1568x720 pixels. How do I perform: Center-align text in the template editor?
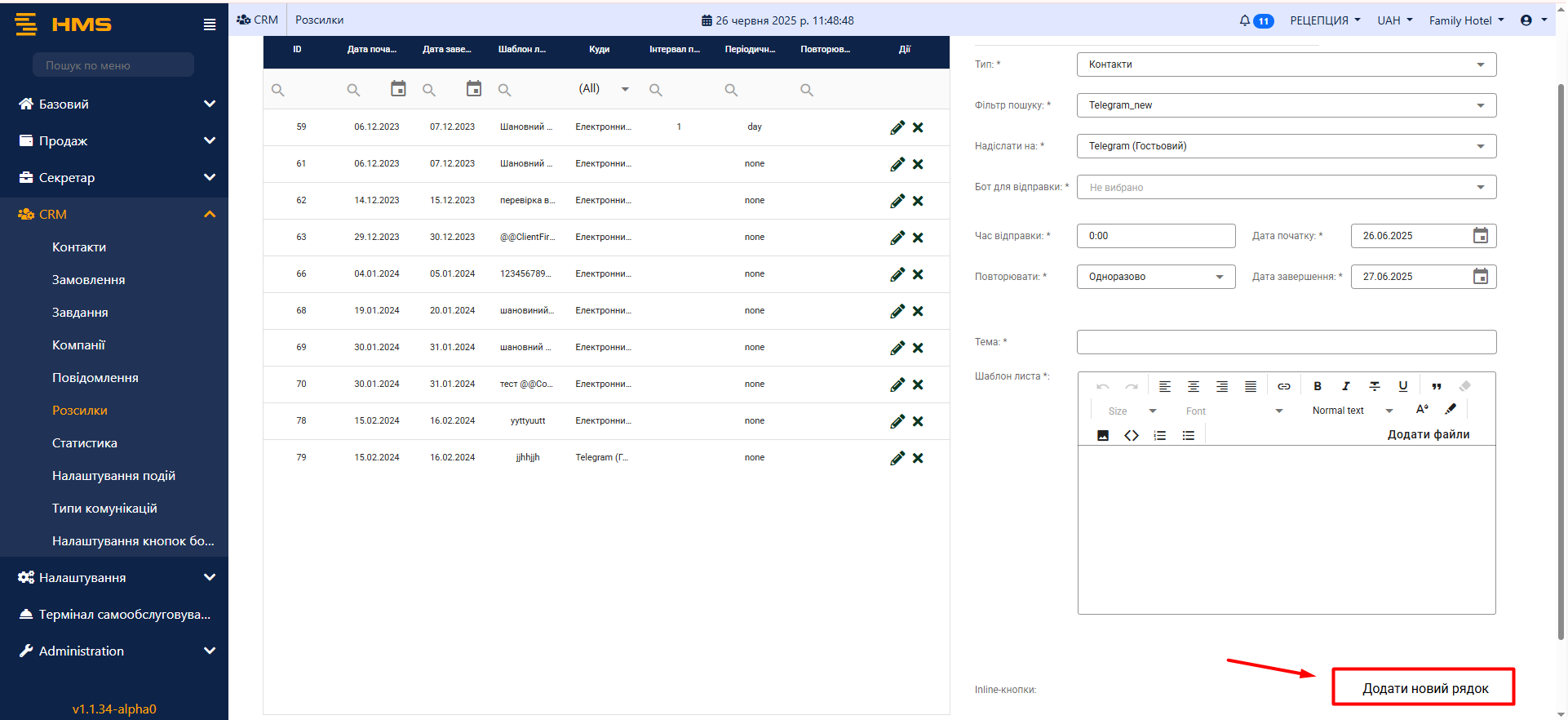pos(1193,386)
